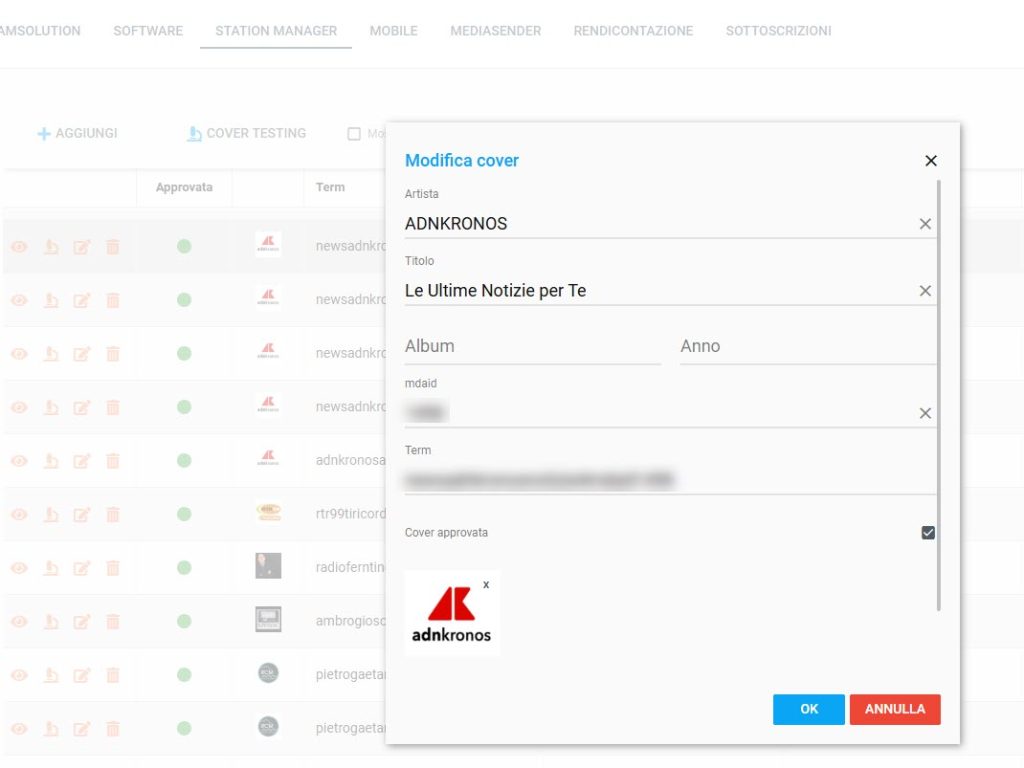Screen dimensions: 1024x768
Task: Clear the Titolo field with its X
Action: [925, 291]
